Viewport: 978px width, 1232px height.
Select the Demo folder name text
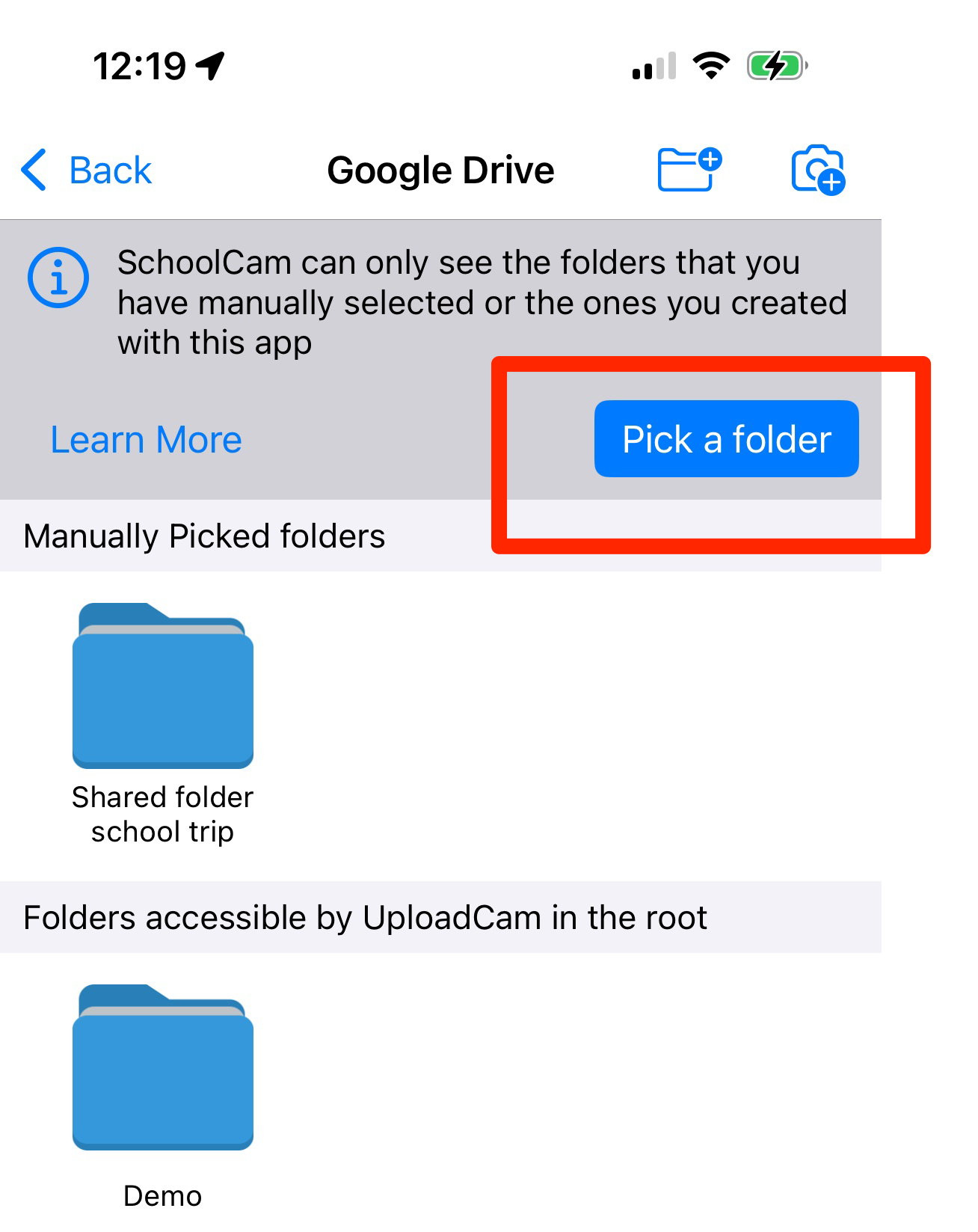click(x=163, y=1196)
